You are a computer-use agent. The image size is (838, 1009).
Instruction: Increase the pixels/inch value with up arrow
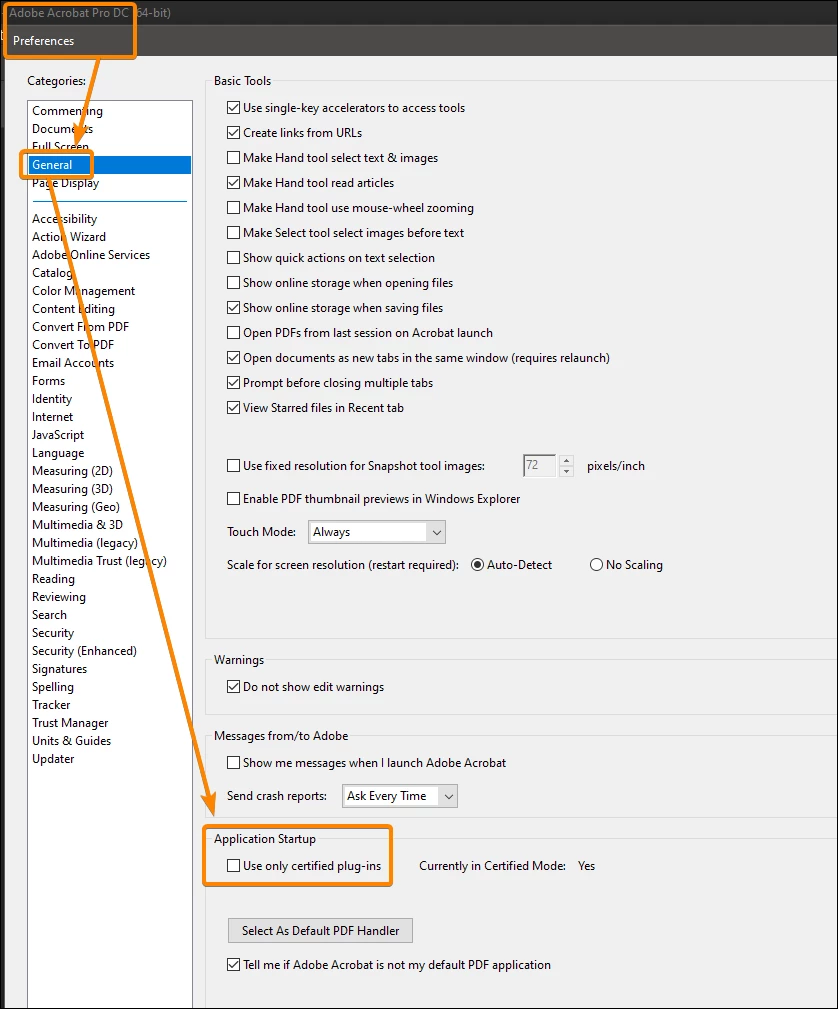coord(566,460)
